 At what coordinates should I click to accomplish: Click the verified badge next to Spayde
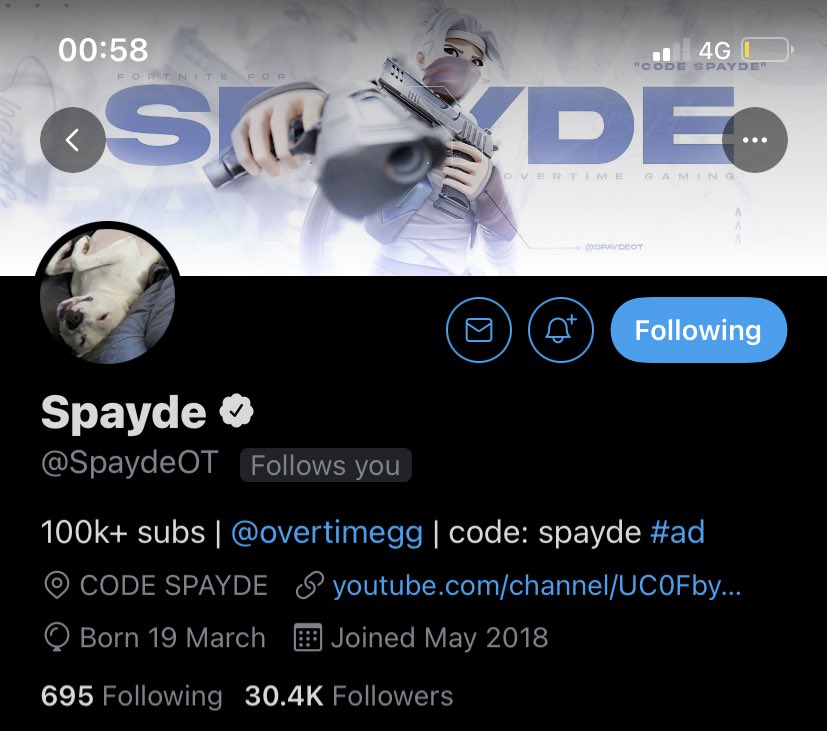[x=236, y=411]
